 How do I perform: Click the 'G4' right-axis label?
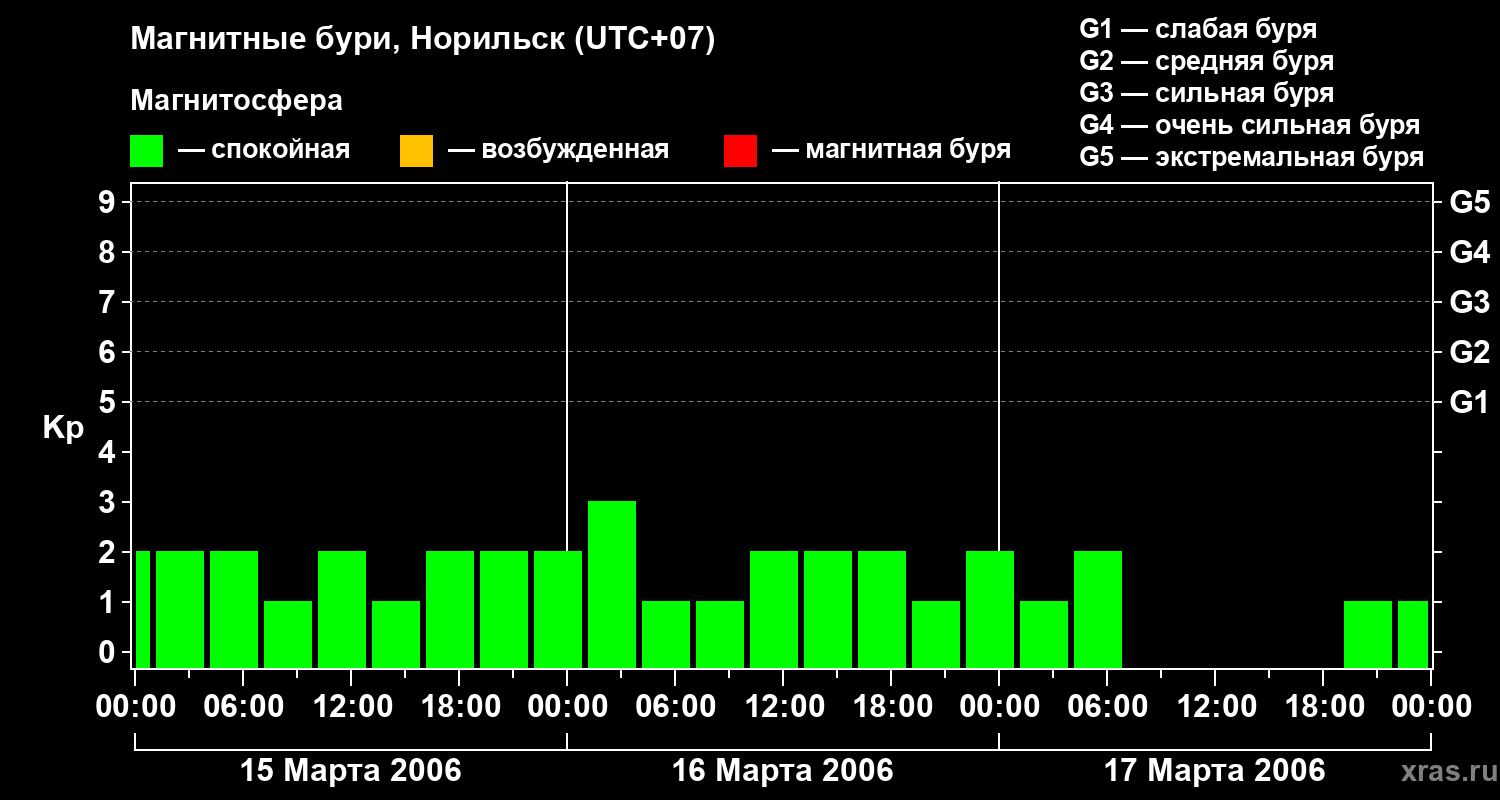(x=1470, y=252)
